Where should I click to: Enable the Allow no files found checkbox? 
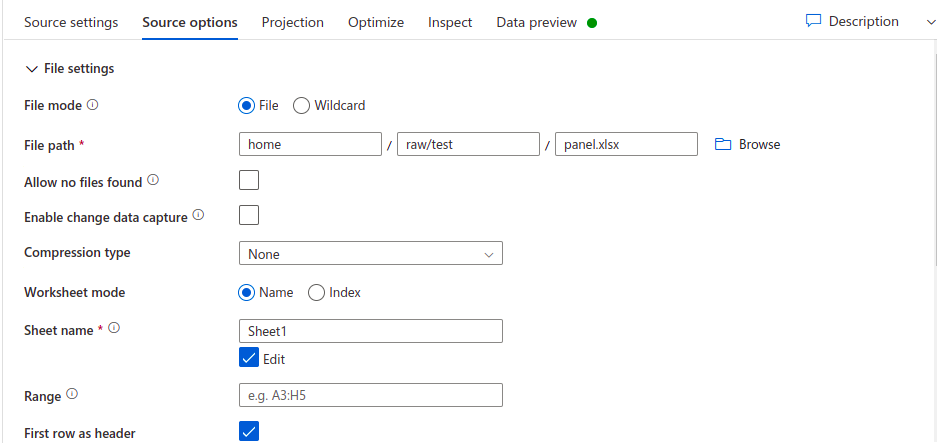click(x=249, y=180)
